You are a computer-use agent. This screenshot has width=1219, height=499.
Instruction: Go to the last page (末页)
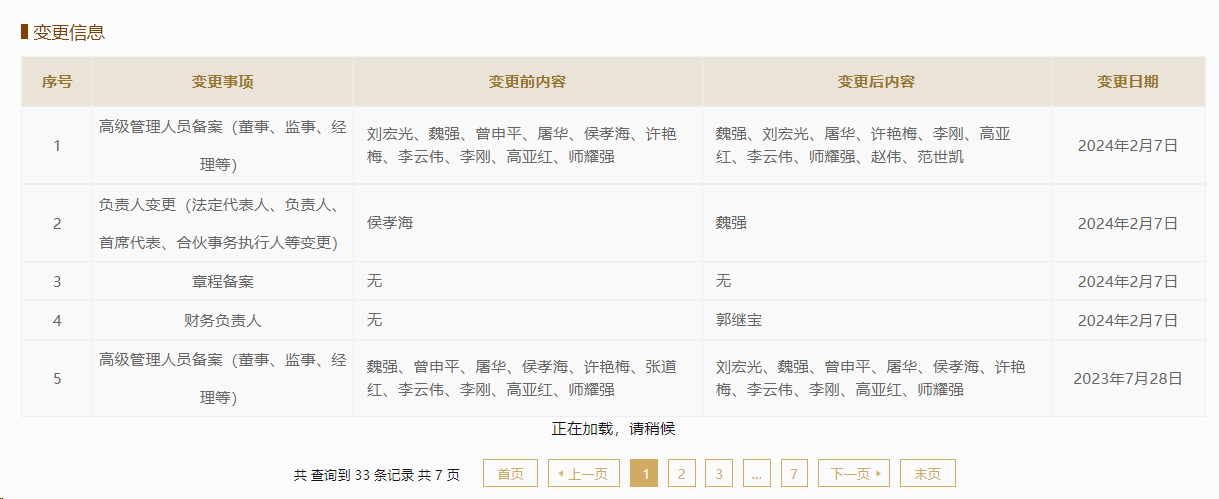tap(927, 473)
